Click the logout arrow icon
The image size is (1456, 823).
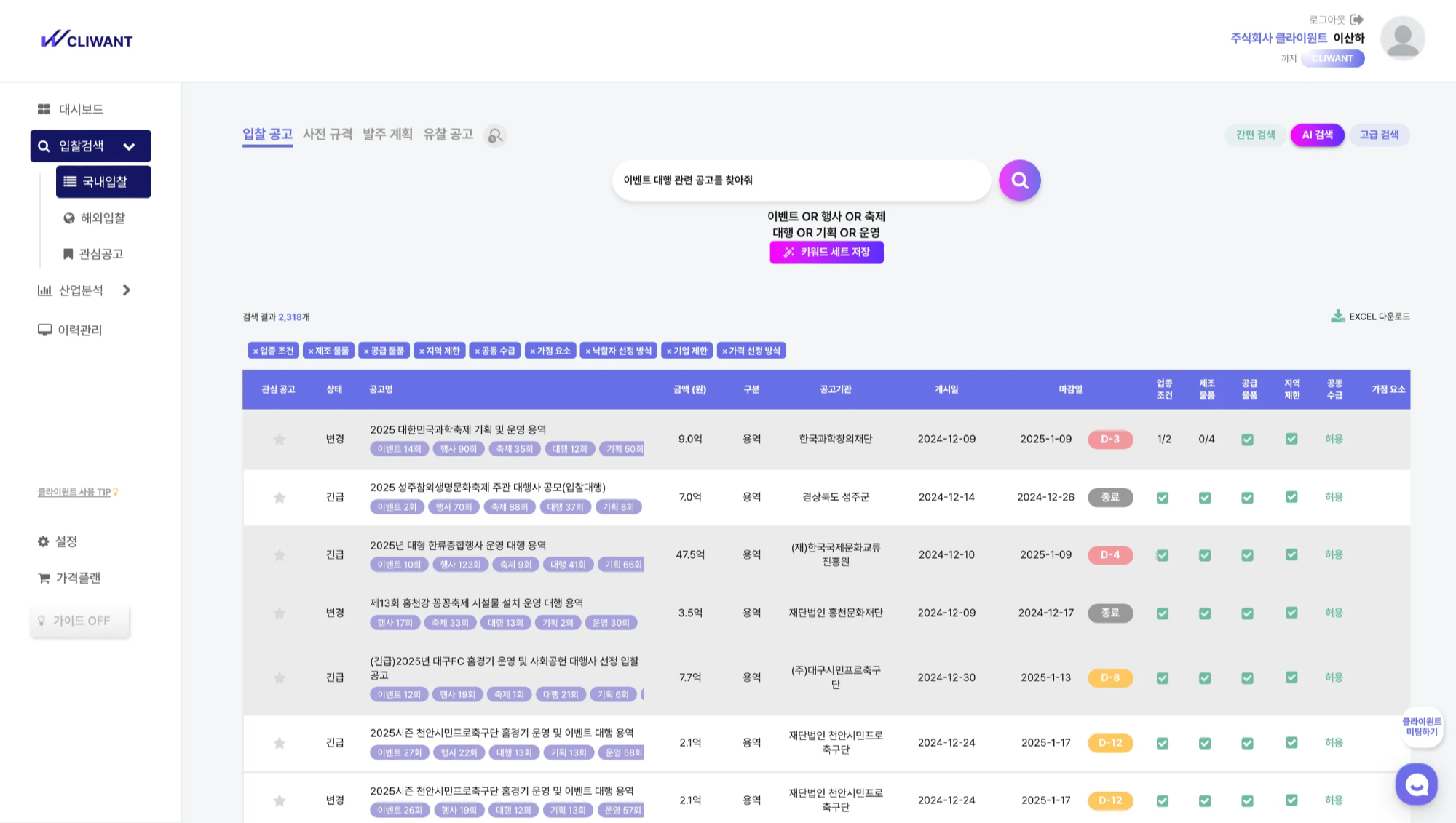pyautogui.click(x=1357, y=20)
